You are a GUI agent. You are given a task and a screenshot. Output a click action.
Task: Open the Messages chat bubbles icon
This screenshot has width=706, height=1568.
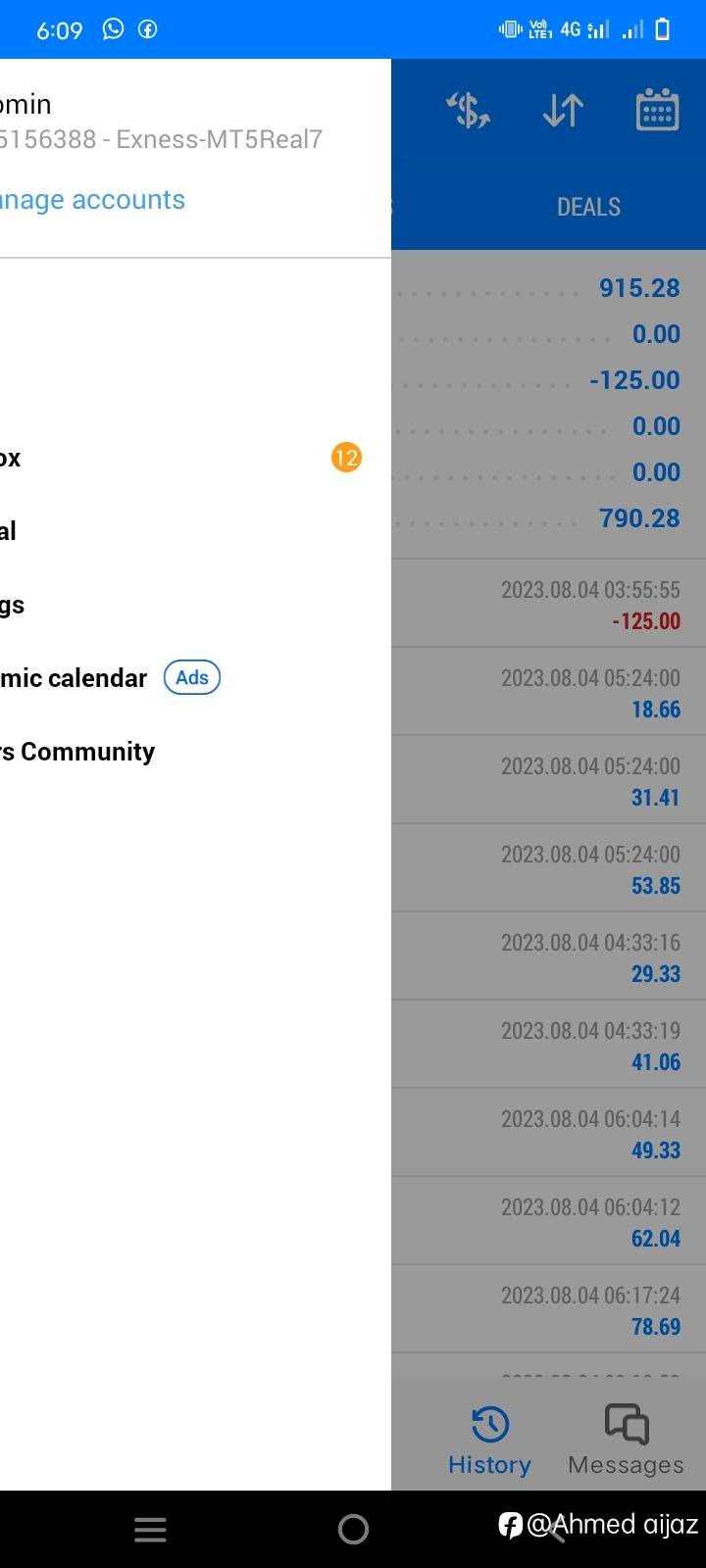[x=626, y=1425]
